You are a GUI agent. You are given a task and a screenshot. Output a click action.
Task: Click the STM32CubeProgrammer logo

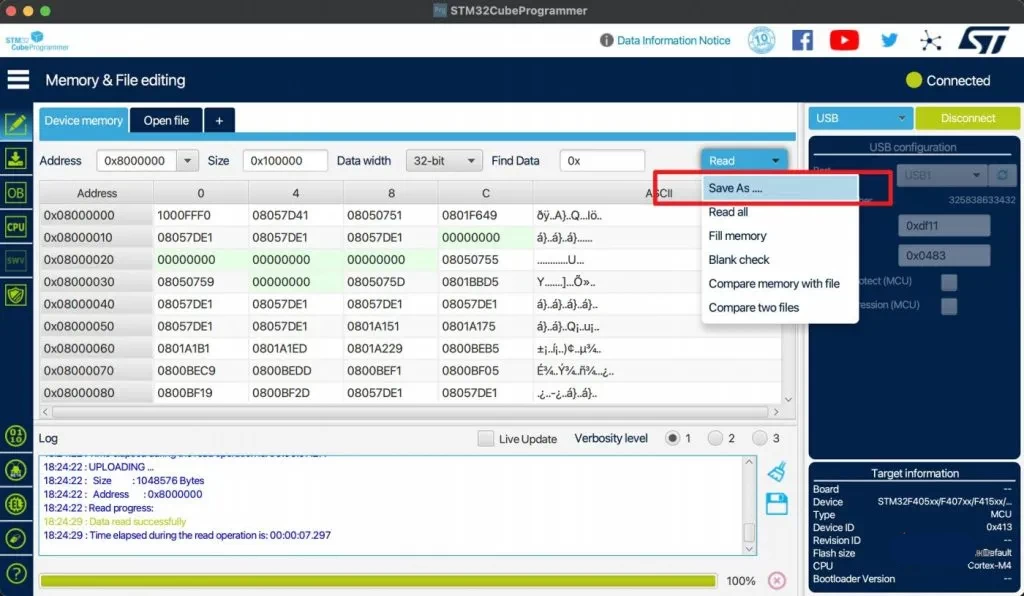tap(37, 41)
